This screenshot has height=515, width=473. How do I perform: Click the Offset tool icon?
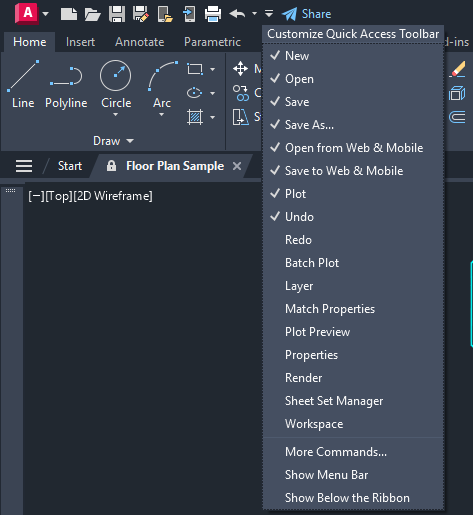point(457,117)
